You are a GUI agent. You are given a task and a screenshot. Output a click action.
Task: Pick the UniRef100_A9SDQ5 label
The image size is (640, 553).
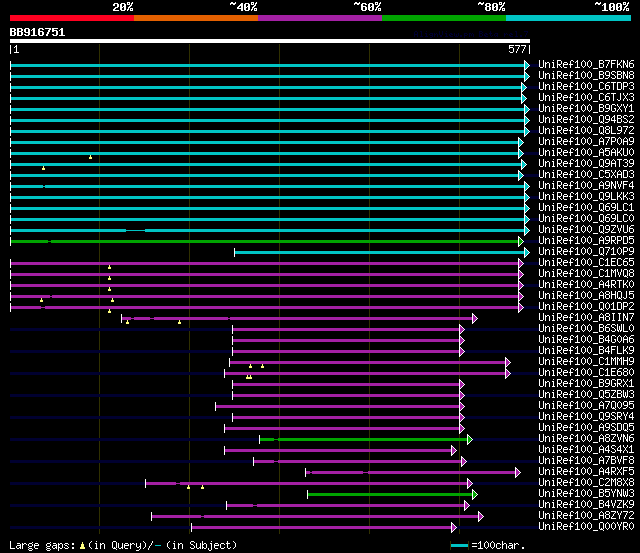click(586, 428)
